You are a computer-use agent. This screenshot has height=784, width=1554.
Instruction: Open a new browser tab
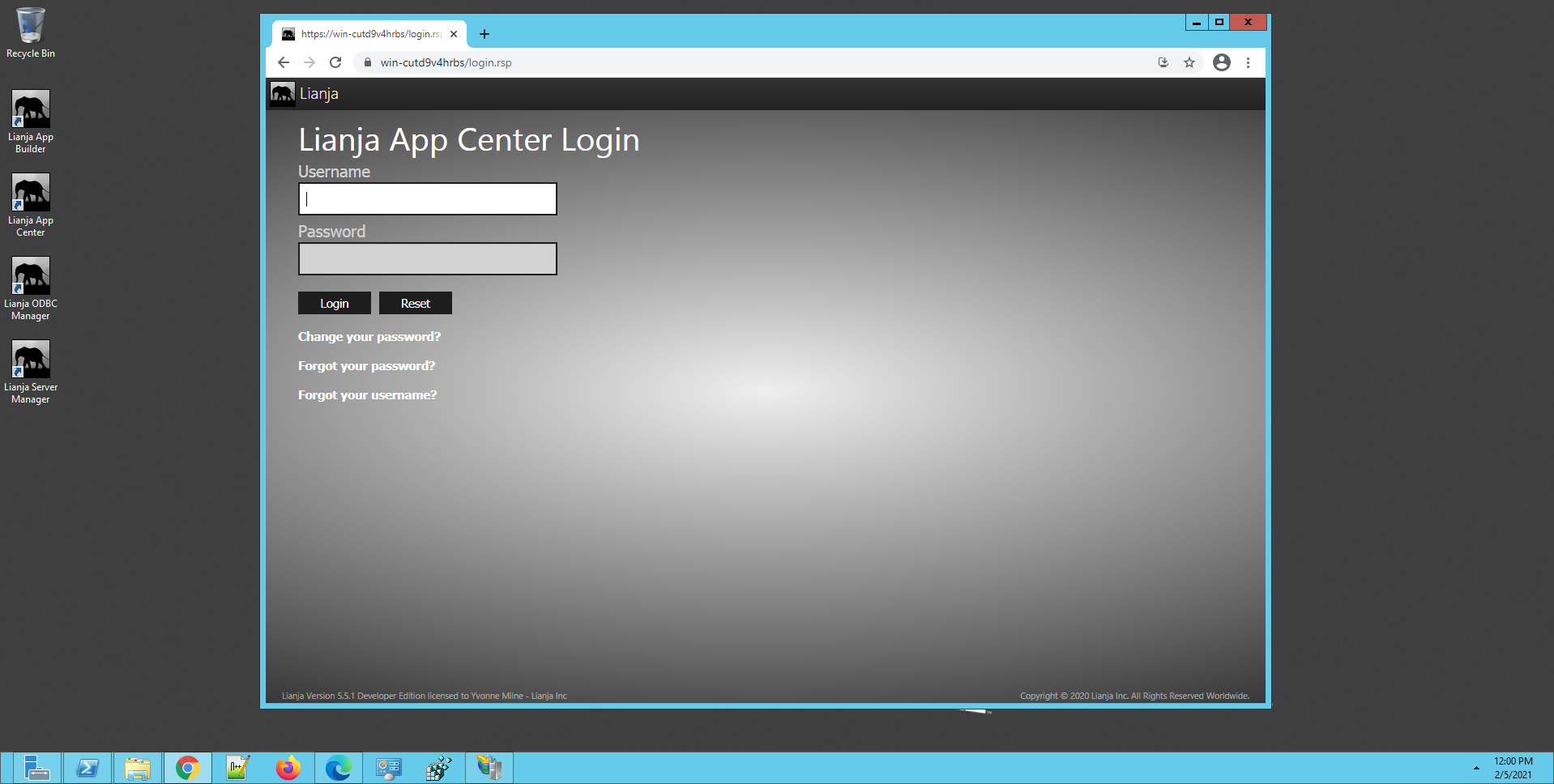click(485, 34)
